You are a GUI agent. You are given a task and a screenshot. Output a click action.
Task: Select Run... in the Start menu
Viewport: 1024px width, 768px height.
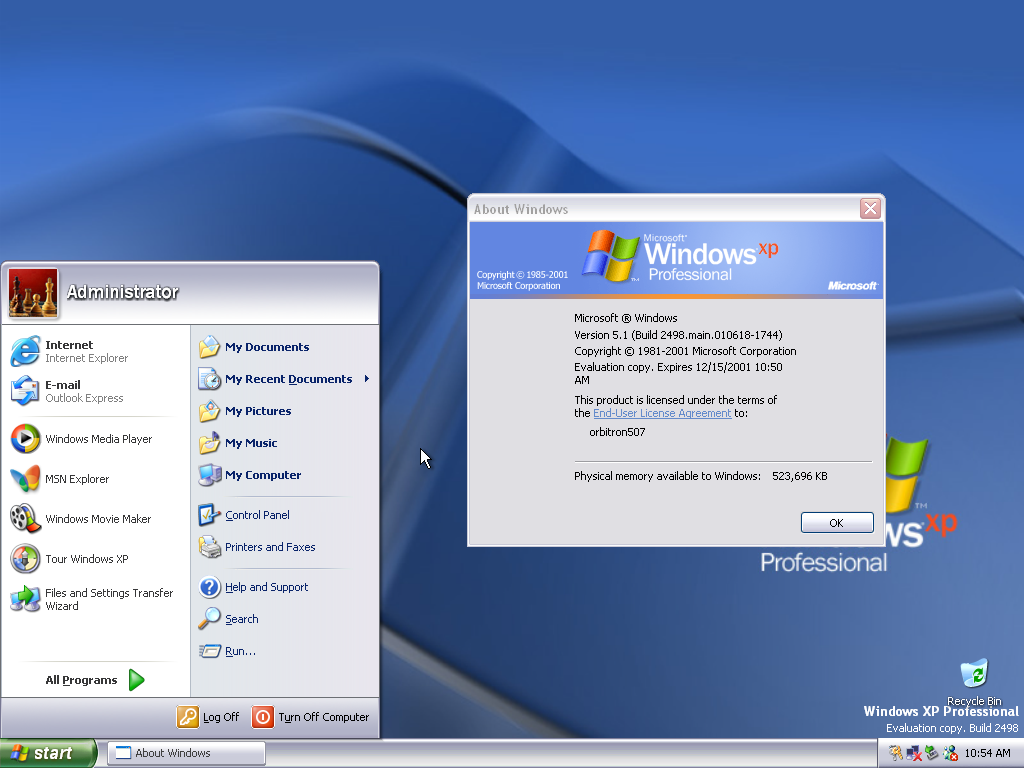pos(285,650)
